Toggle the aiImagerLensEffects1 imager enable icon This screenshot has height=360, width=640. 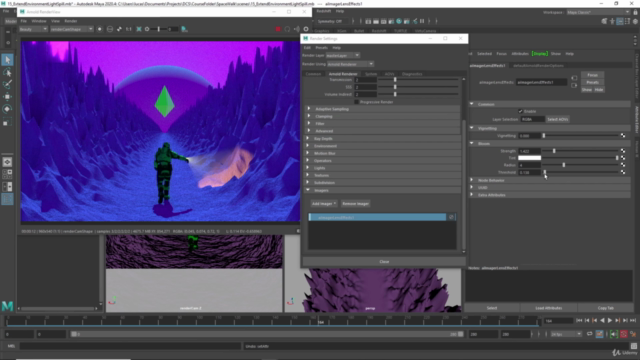[451, 217]
